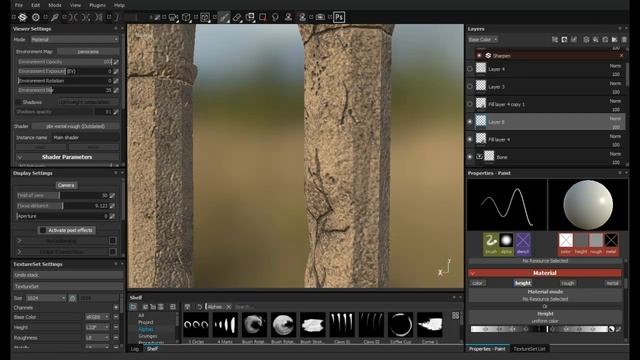Select the Eraser tool in toolbar

pos(237,17)
